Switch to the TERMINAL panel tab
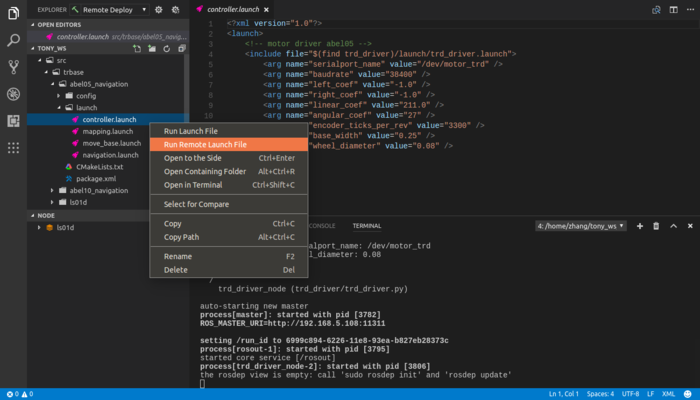This screenshot has width=700, height=400. (x=367, y=226)
